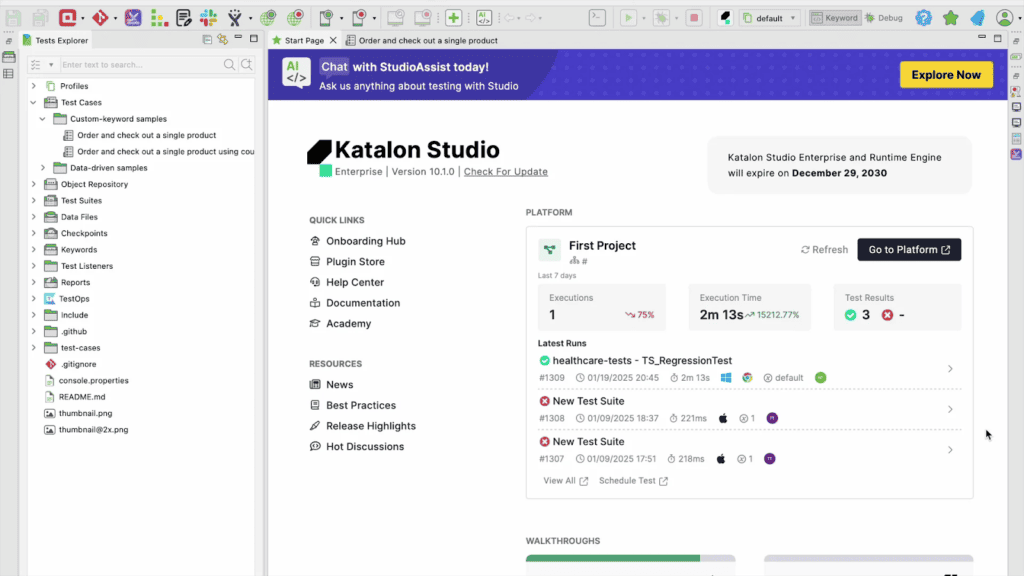Open the command-line terminal icon
1024x576 pixels.
pos(596,18)
